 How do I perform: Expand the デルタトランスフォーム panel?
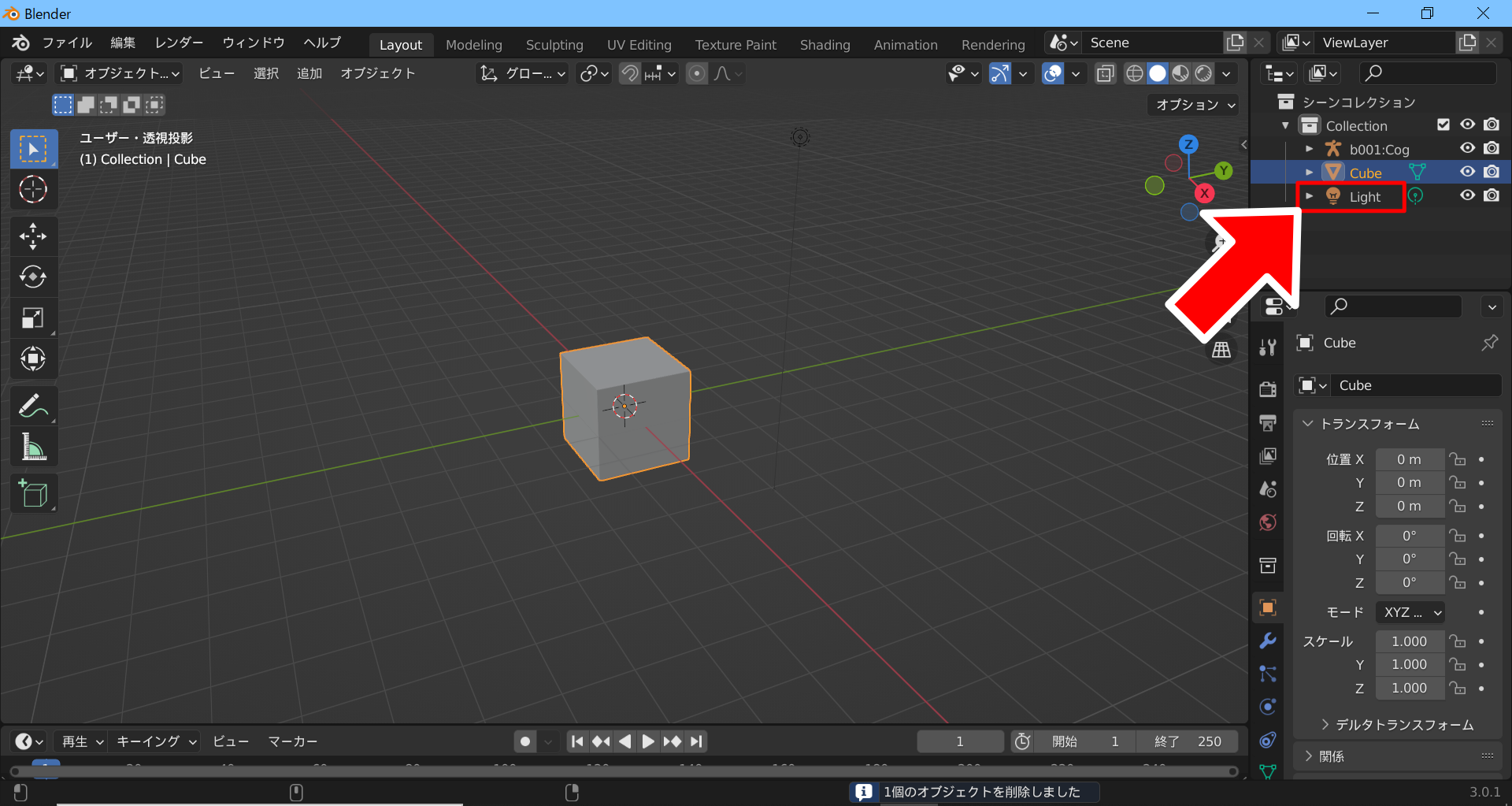(1403, 725)
